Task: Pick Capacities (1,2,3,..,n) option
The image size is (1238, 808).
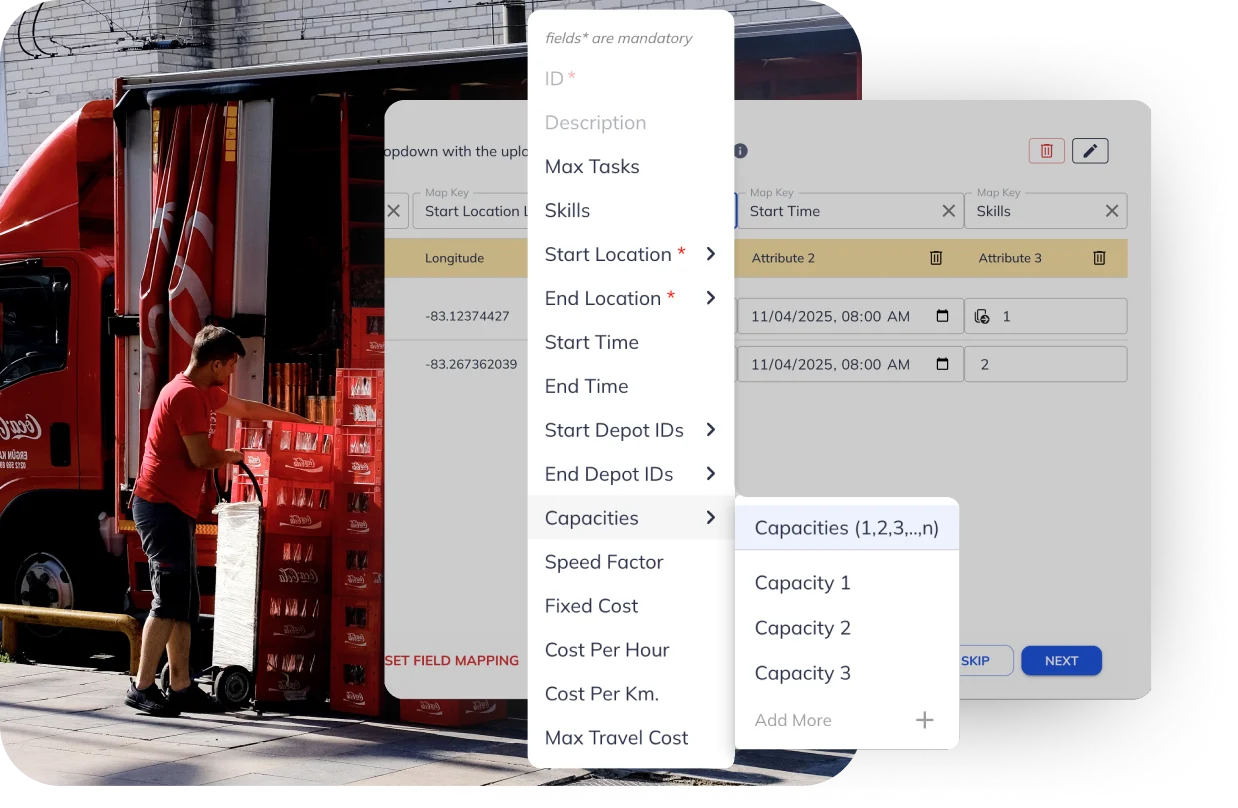Action: (x=846, y=528)
